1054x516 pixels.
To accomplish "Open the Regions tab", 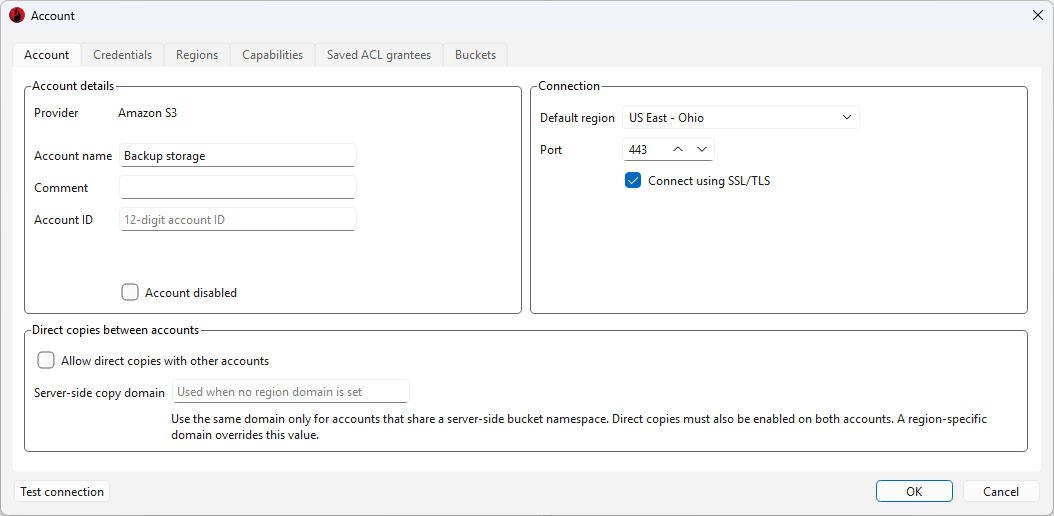I will pyautogui.click(x=197, y=55).
